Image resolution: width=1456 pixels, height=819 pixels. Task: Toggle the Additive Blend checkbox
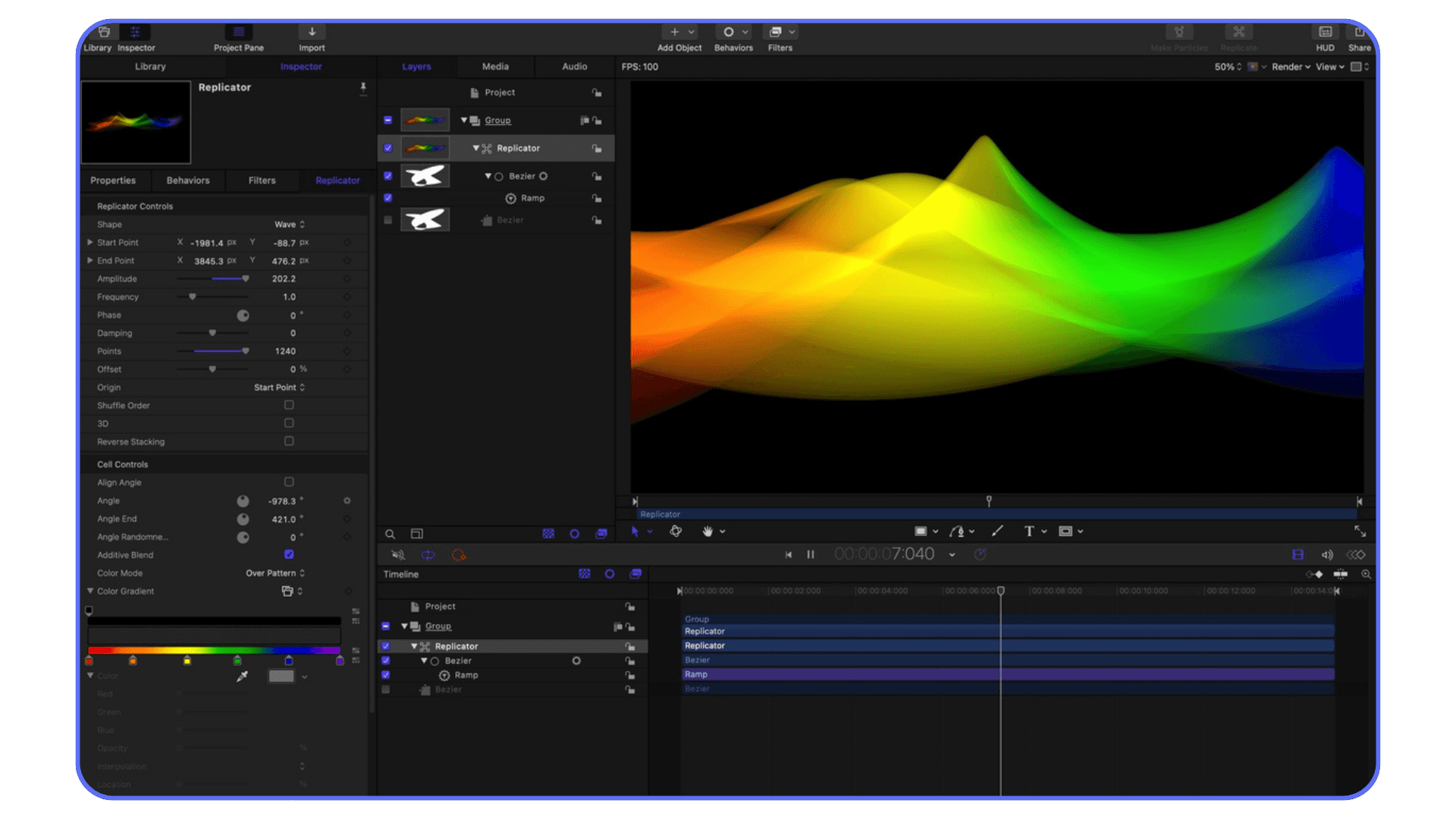click(288, 554)
